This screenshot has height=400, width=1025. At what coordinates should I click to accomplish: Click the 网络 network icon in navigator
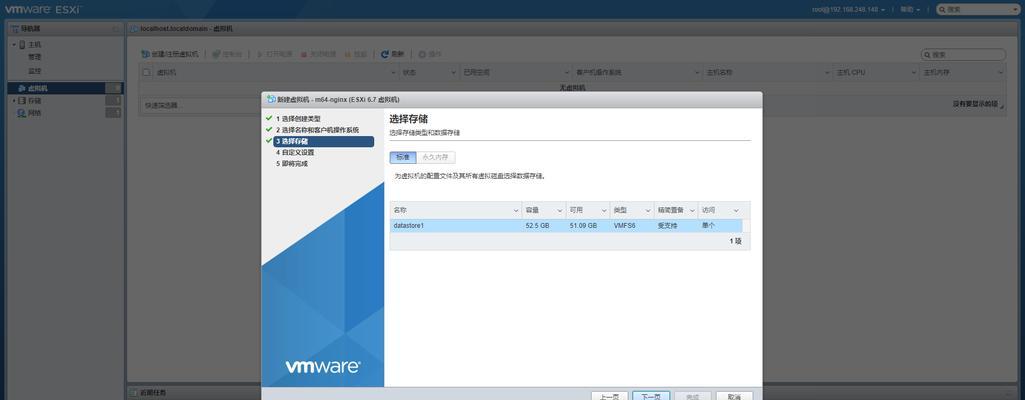click(22, 113)
